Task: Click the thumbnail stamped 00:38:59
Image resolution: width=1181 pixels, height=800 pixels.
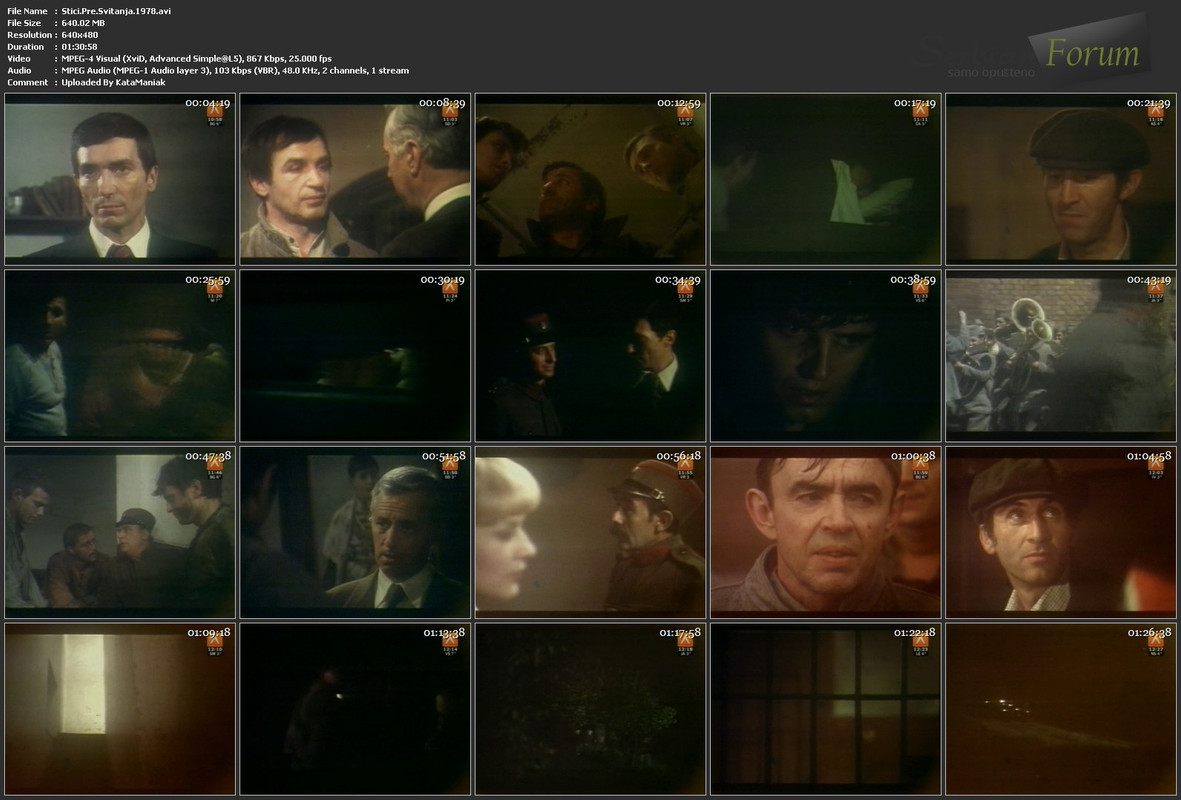Action: click(825, 356)
